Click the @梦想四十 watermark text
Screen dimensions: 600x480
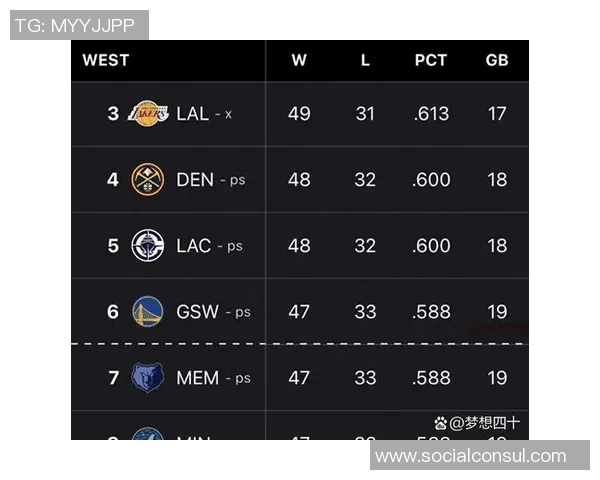484,423
